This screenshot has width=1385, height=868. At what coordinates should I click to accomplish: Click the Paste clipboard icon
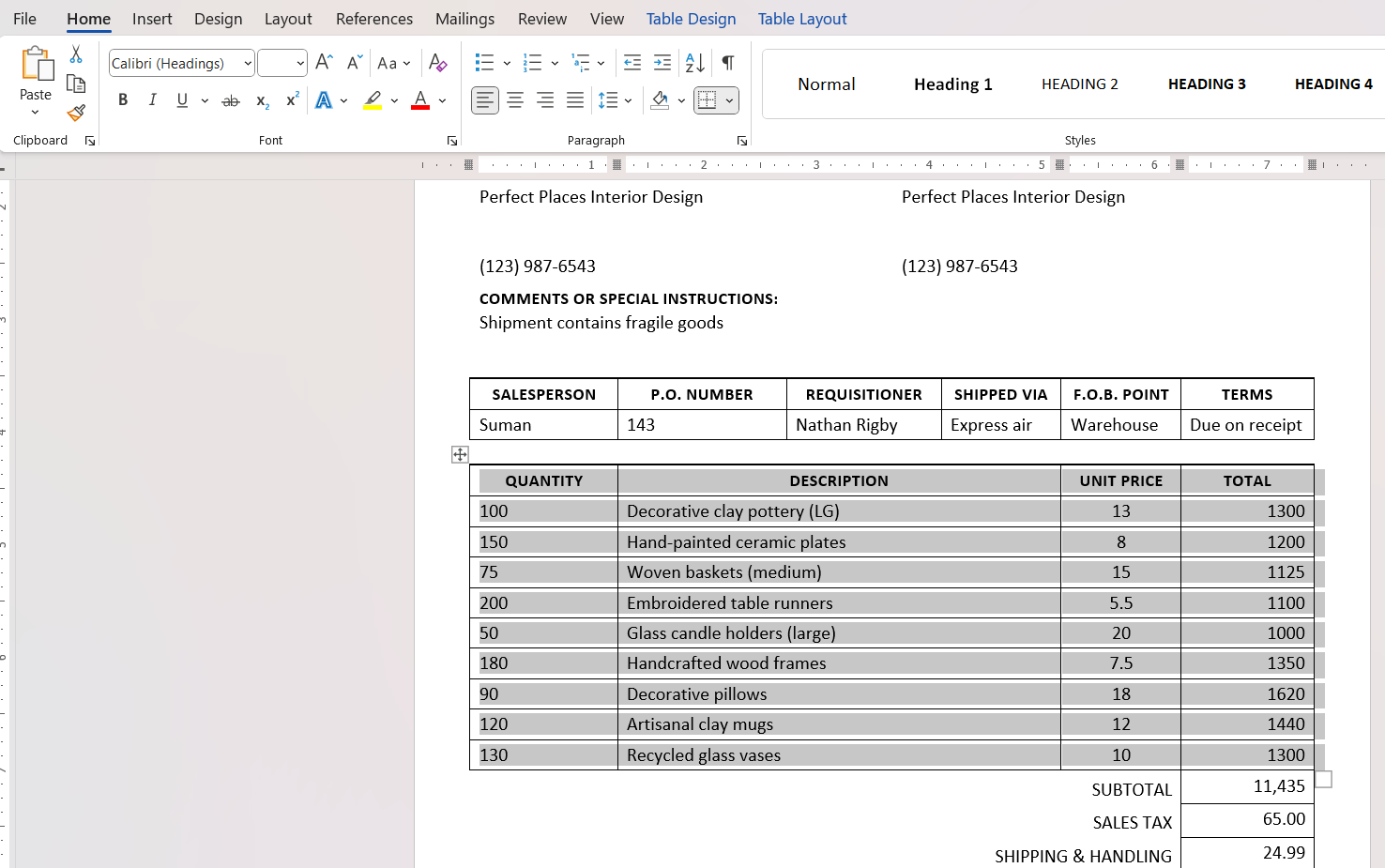(x=37, y=64)
